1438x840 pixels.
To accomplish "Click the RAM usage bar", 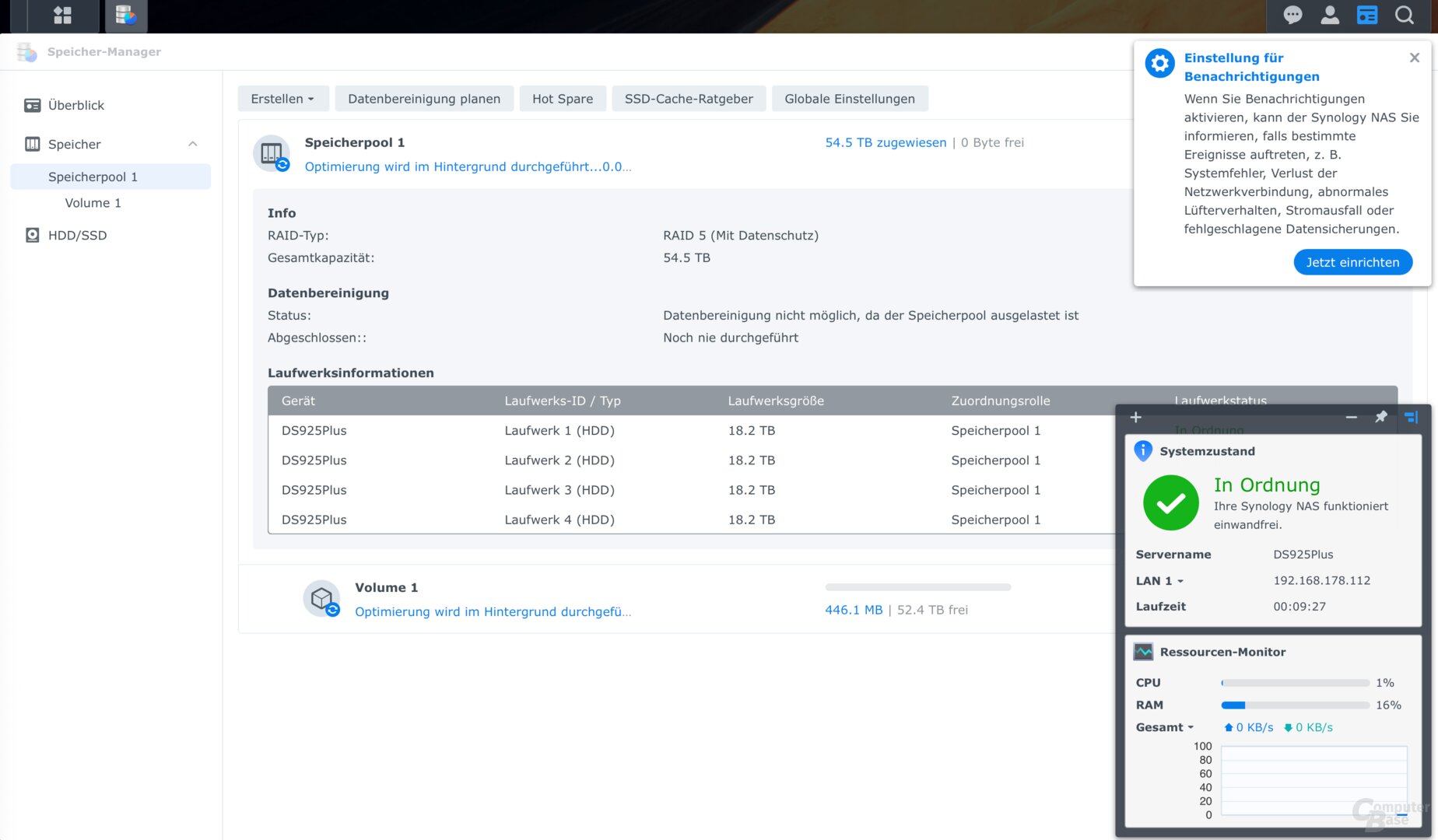I will click(x=1295, y=705).
